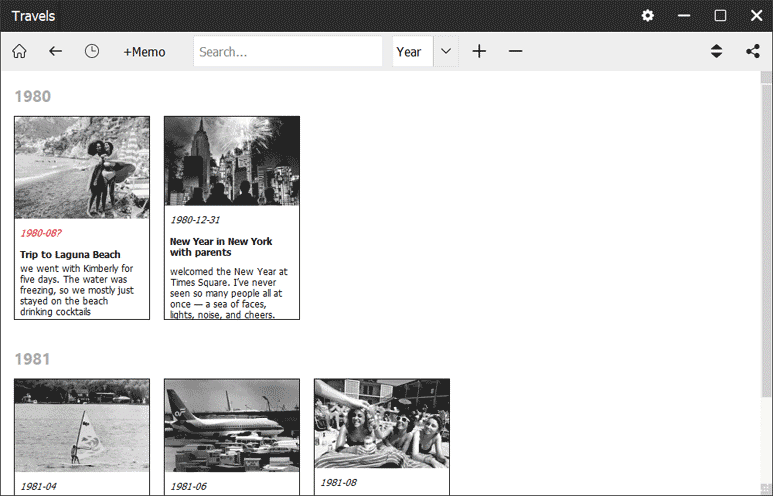The image size is (773, 496).
Task: Click the 1980 year heading
Action: click(32, 96)
